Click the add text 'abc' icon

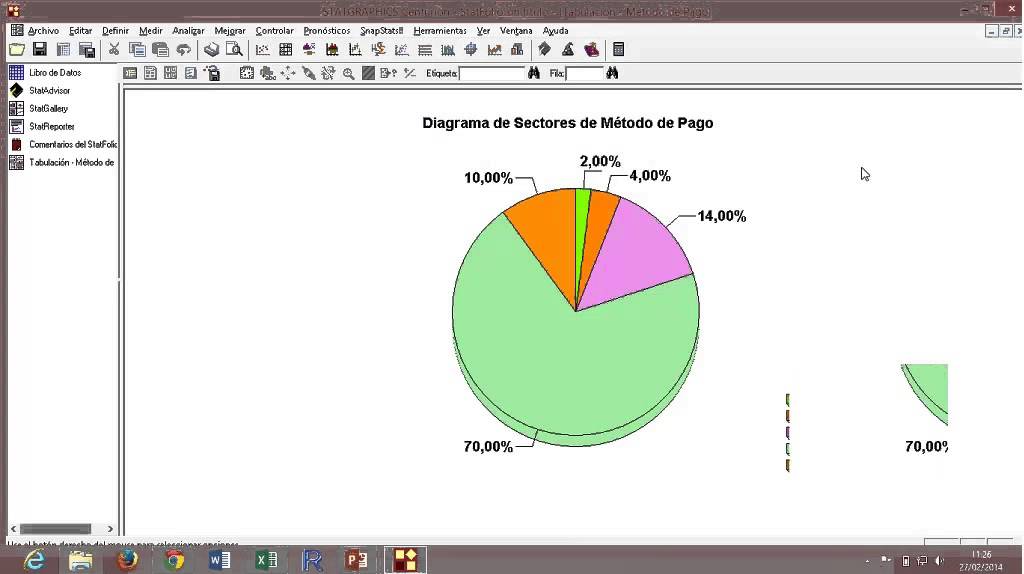(267, 73)
